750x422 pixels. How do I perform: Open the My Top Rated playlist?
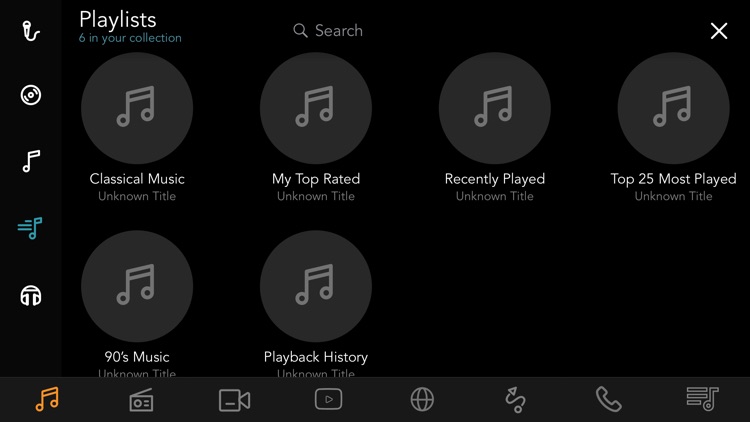[x=316, y=108]
